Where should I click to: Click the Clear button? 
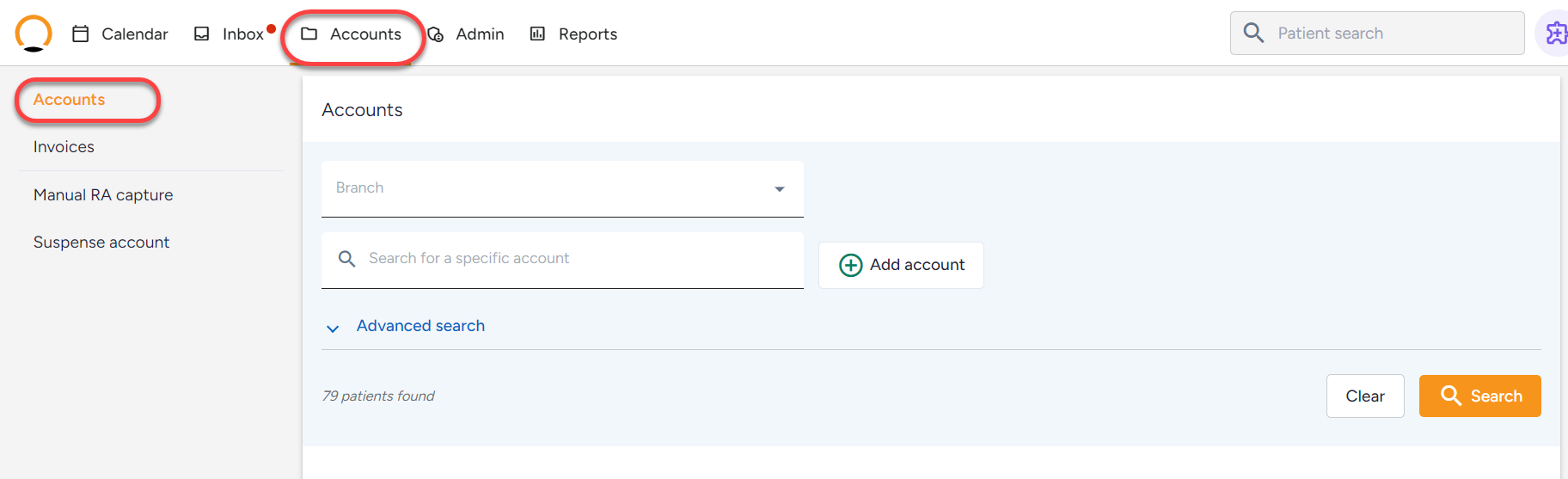tap(1365, 396)
